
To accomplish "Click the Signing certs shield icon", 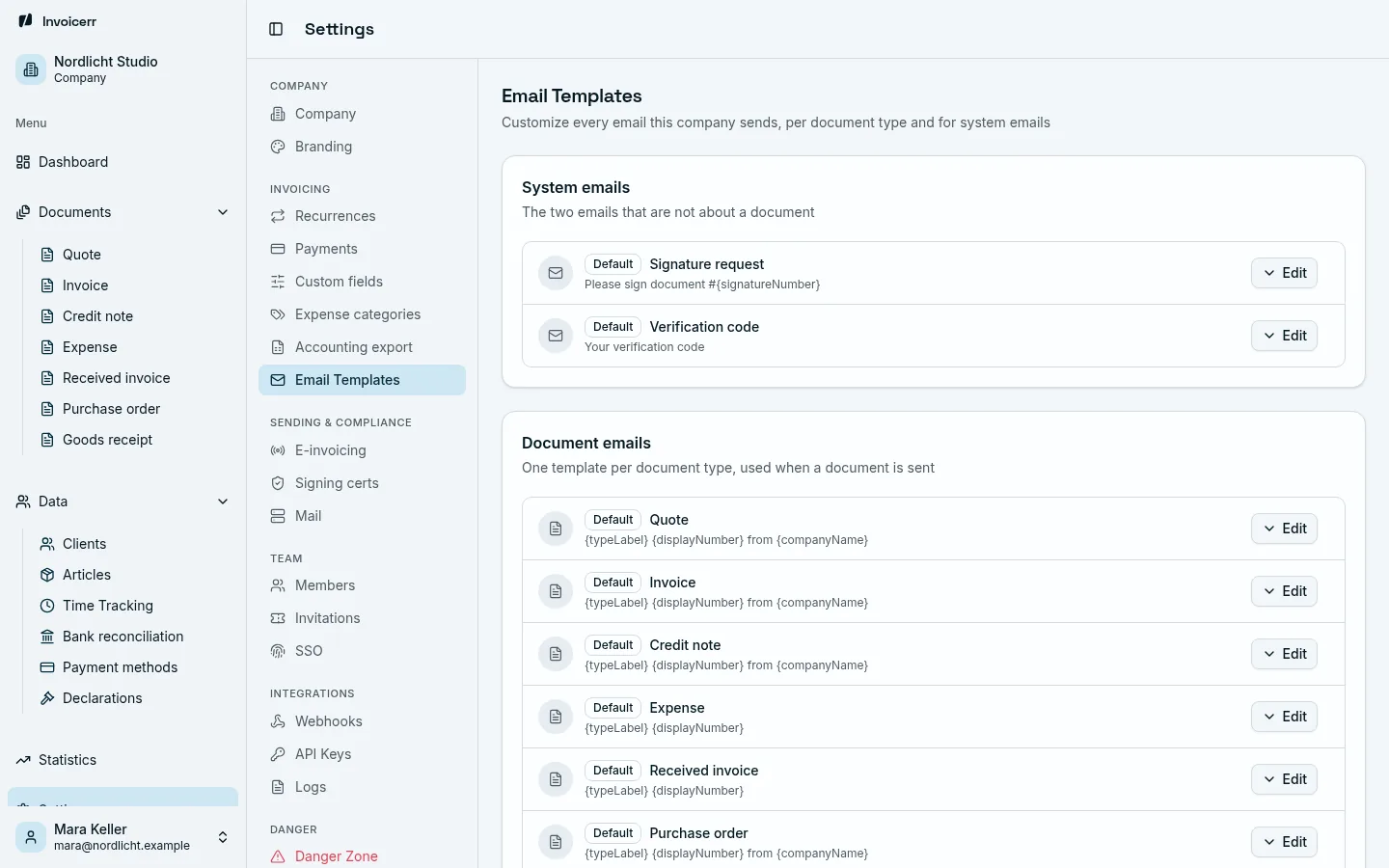I will coord(278,483).
